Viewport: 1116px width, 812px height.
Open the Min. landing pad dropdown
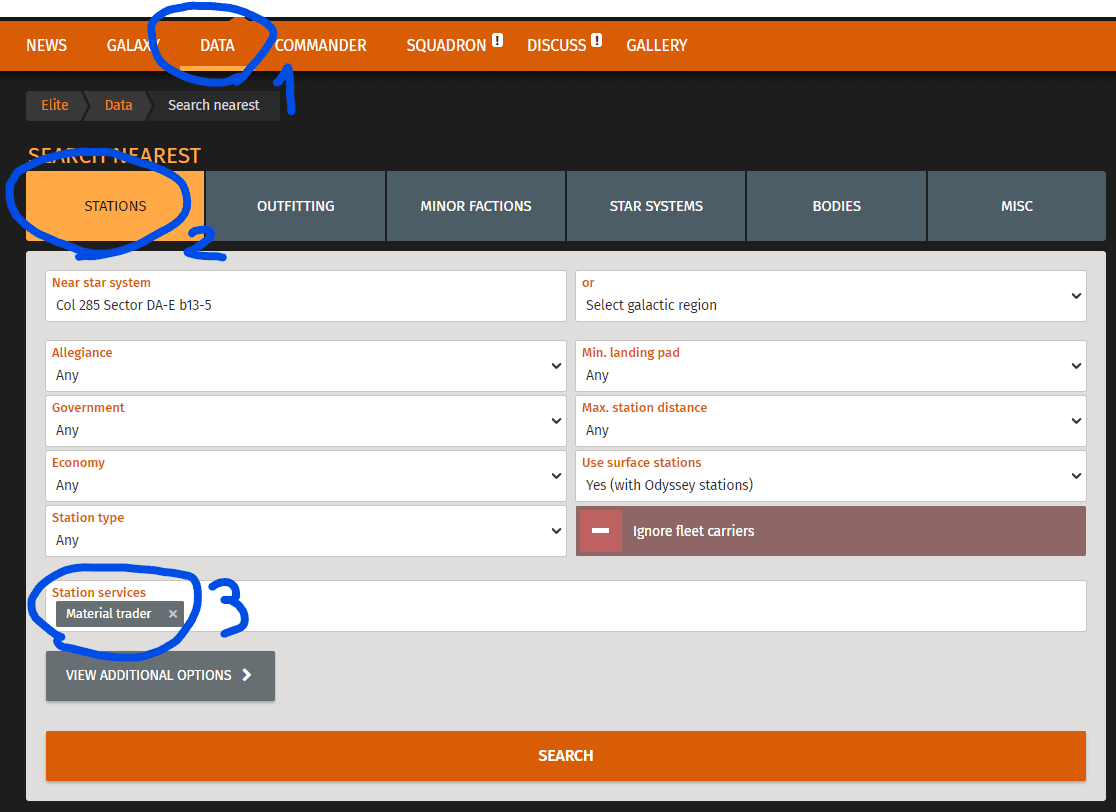pyautogui.click(x=830, y=366)
